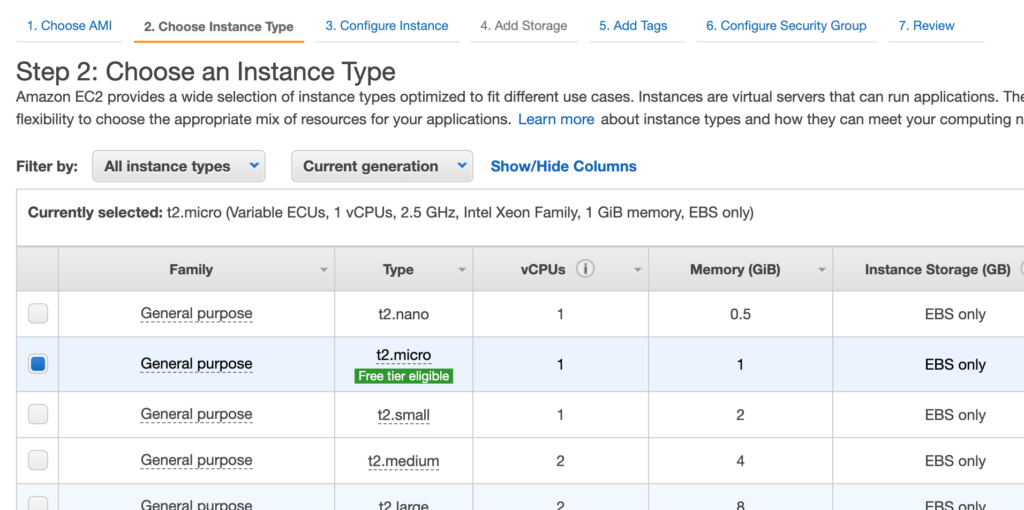
Task: Go to the 7. Review step
Action: (926, 25)
